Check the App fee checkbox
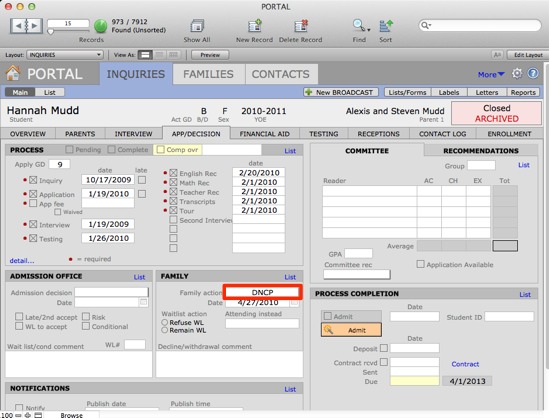 click(x=33, y=203)
